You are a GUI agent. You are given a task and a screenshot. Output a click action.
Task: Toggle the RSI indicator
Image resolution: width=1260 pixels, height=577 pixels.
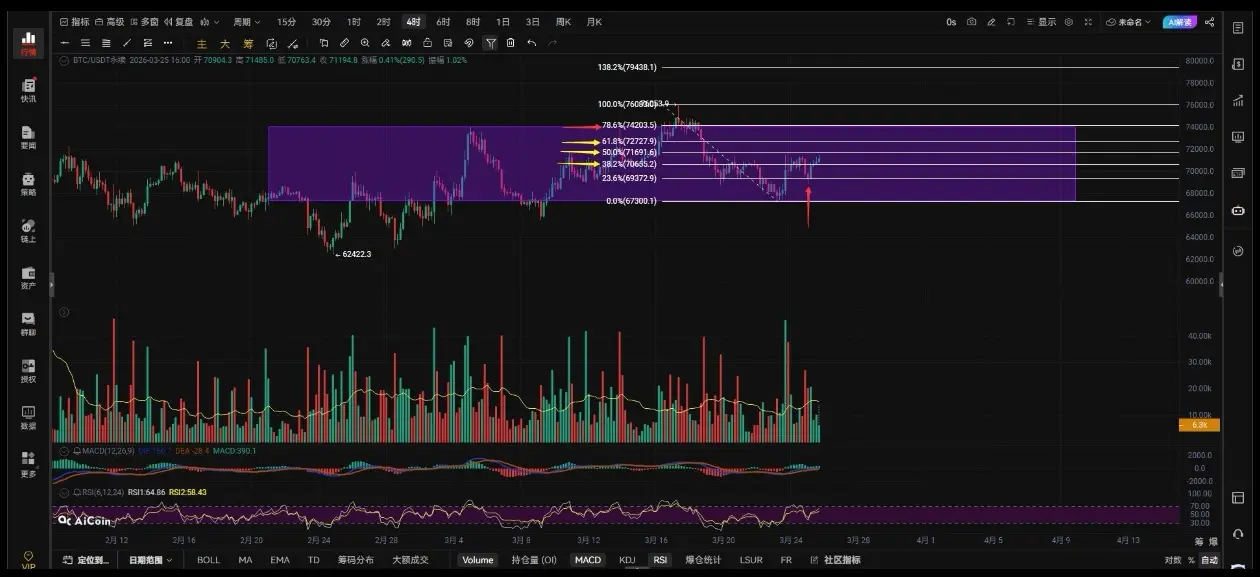click(660, 560)
